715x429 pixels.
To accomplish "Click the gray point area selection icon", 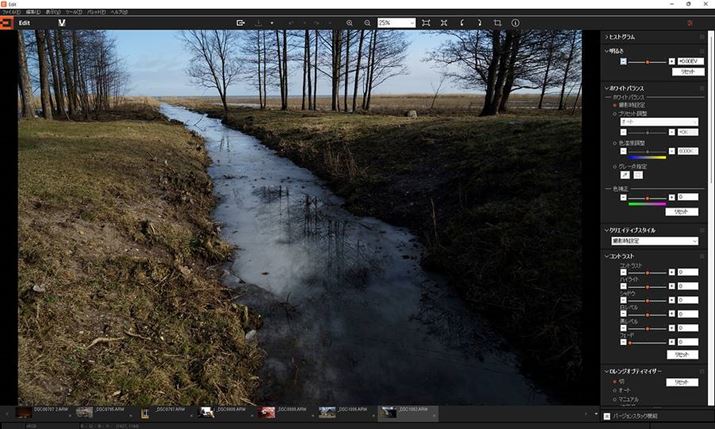I will (x=638, y=175).
